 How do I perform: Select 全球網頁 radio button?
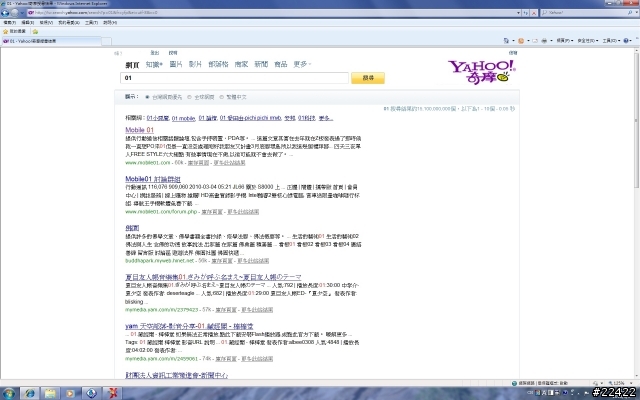(x=189, y=97)
